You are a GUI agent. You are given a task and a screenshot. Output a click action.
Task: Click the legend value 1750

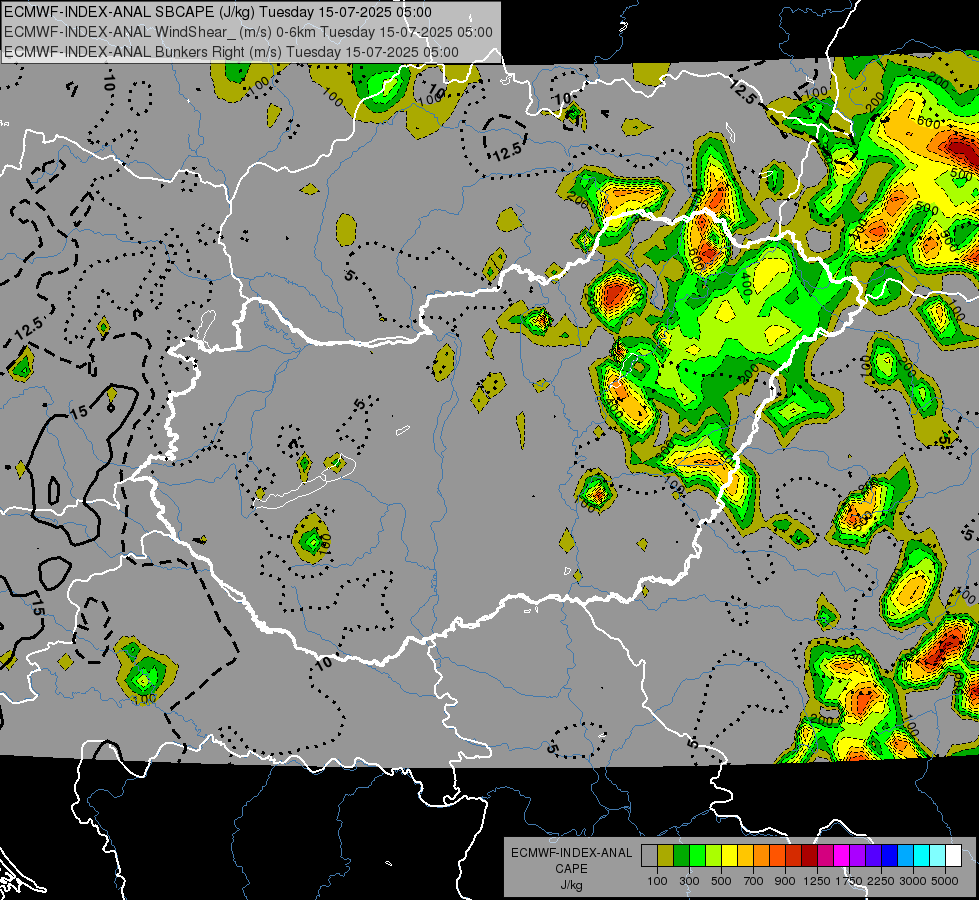pos(849,881)
